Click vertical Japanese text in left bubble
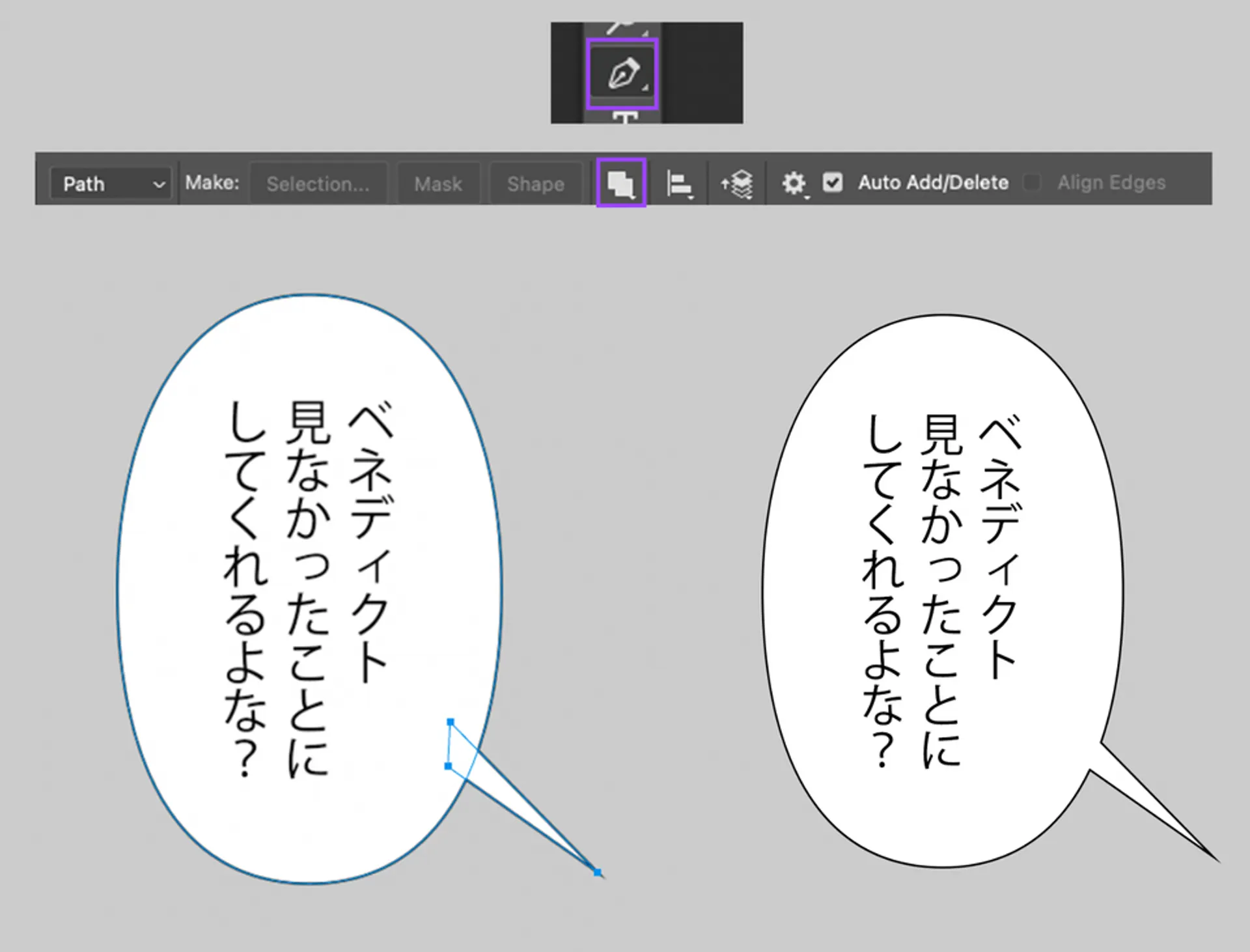Viewport: 1250px width, 952px height. pos(309,586)
